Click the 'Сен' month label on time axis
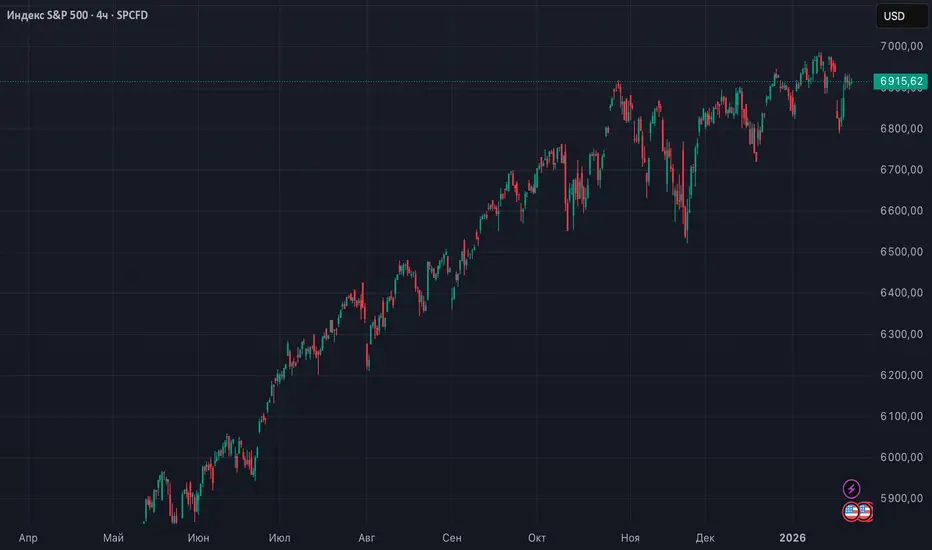932x550 pixels. (452, 538)
